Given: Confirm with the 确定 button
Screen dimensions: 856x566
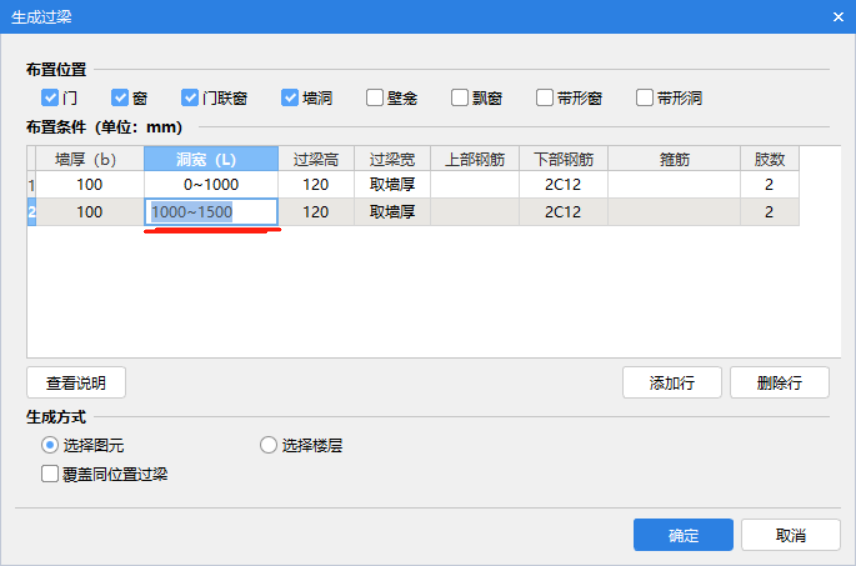Looking at the screenshot, I should click(683, 535).
